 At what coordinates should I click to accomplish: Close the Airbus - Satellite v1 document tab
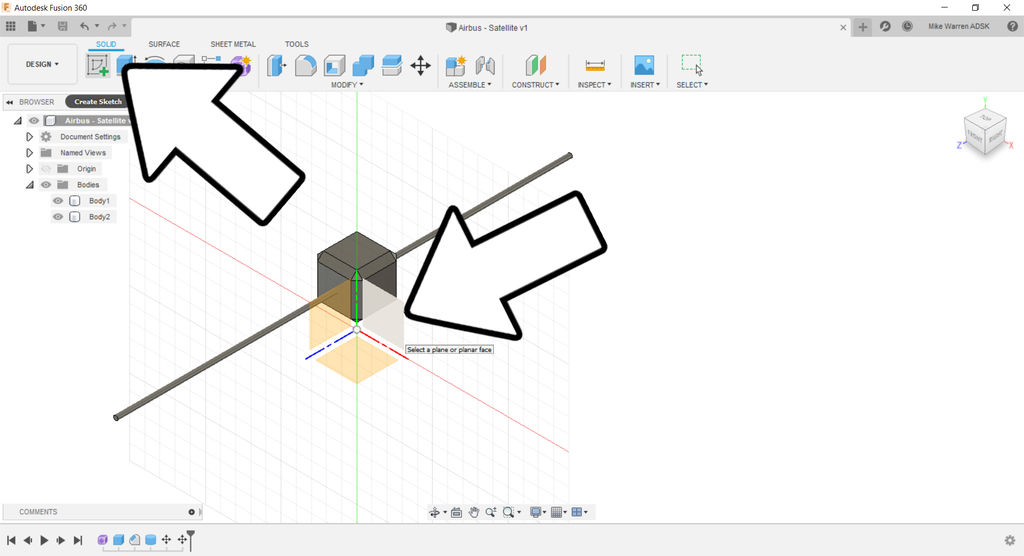(x=843, y=27)
